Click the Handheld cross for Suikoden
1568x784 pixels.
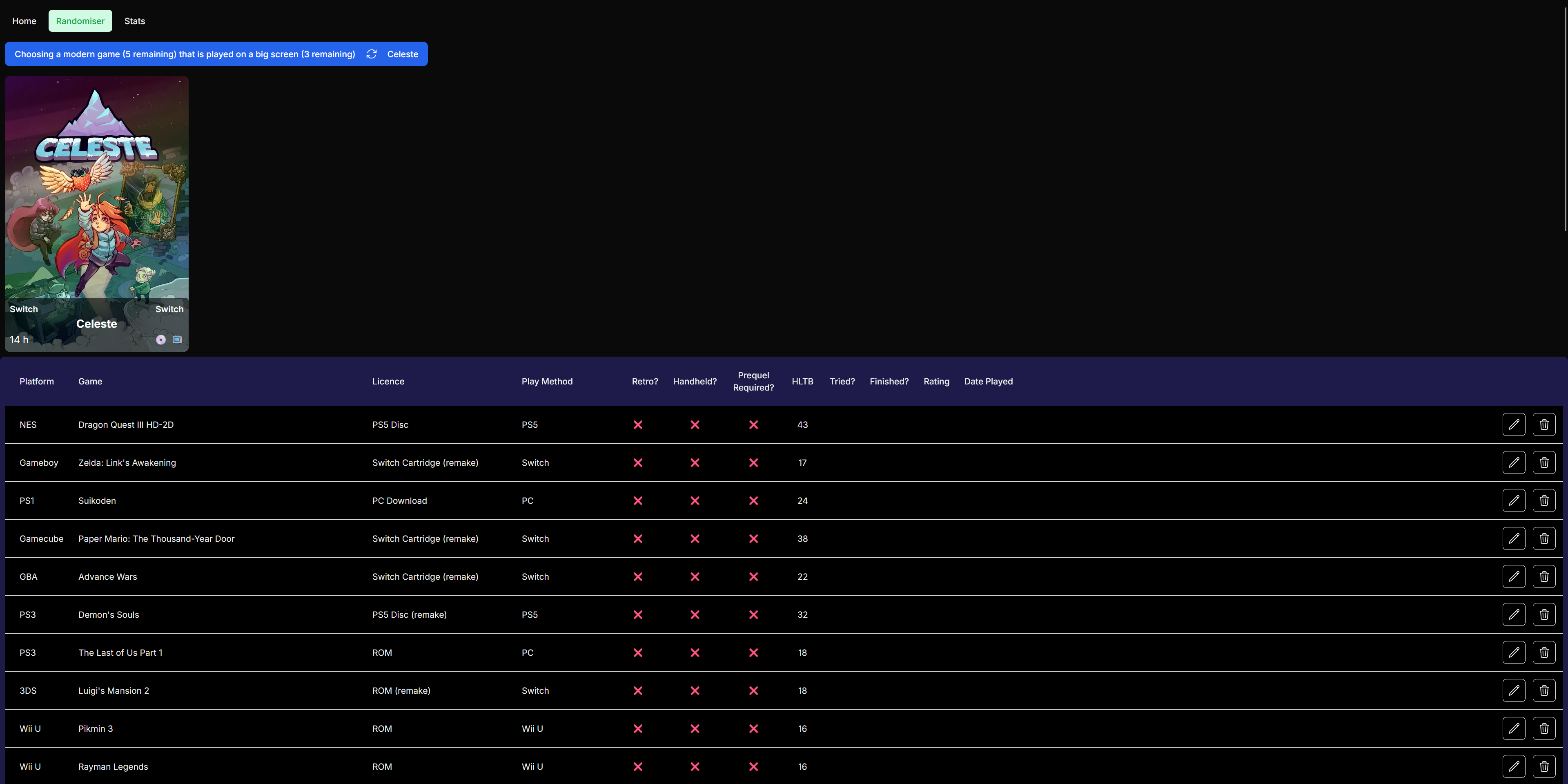click(695, 501)
